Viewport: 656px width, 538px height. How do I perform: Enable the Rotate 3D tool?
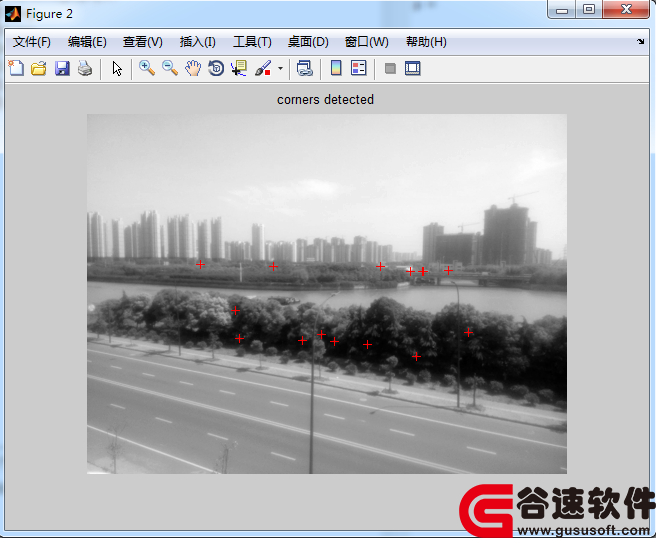click(x=216, y=68)
